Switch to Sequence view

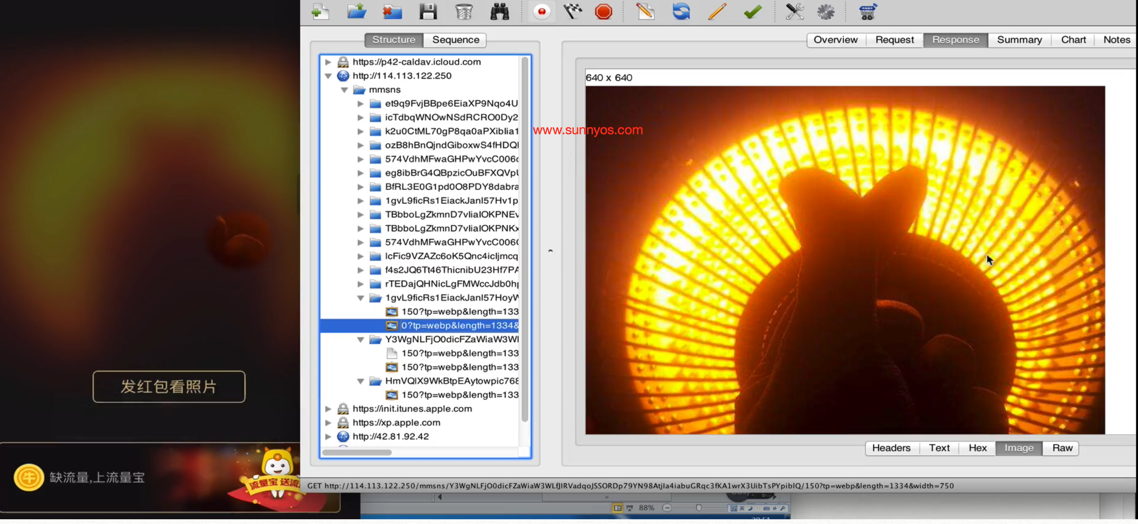click(x=455, y=40)
